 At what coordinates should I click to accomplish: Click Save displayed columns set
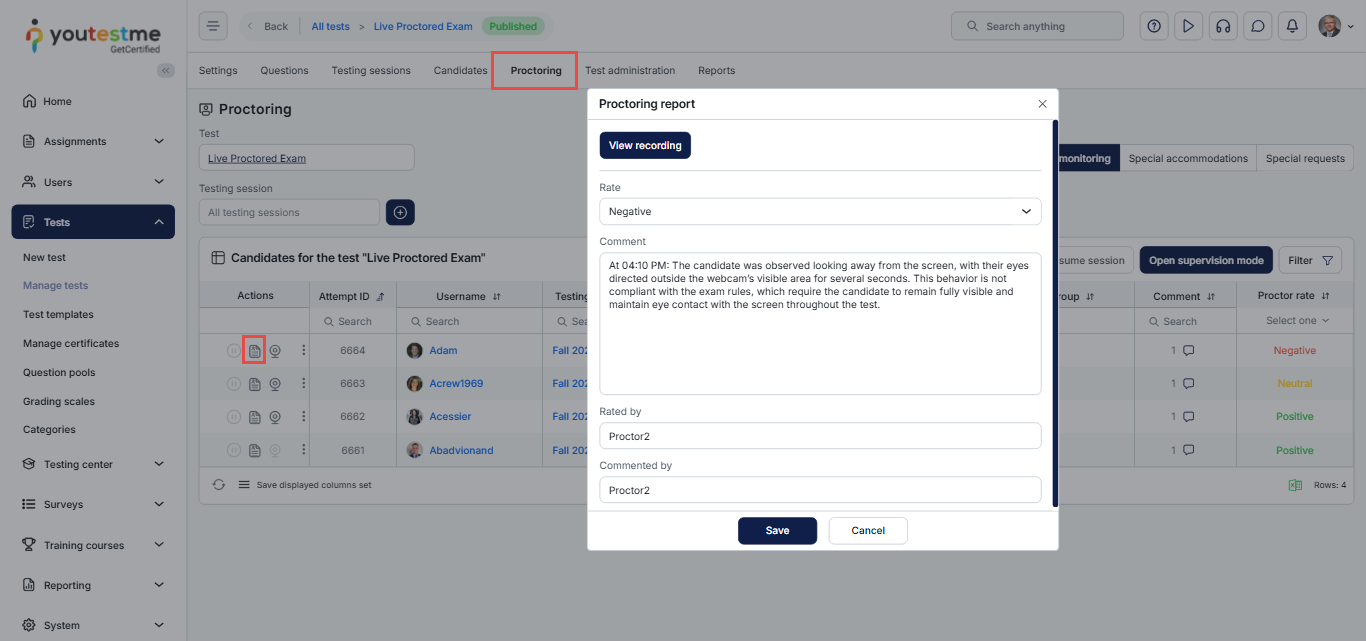point(304,485)
